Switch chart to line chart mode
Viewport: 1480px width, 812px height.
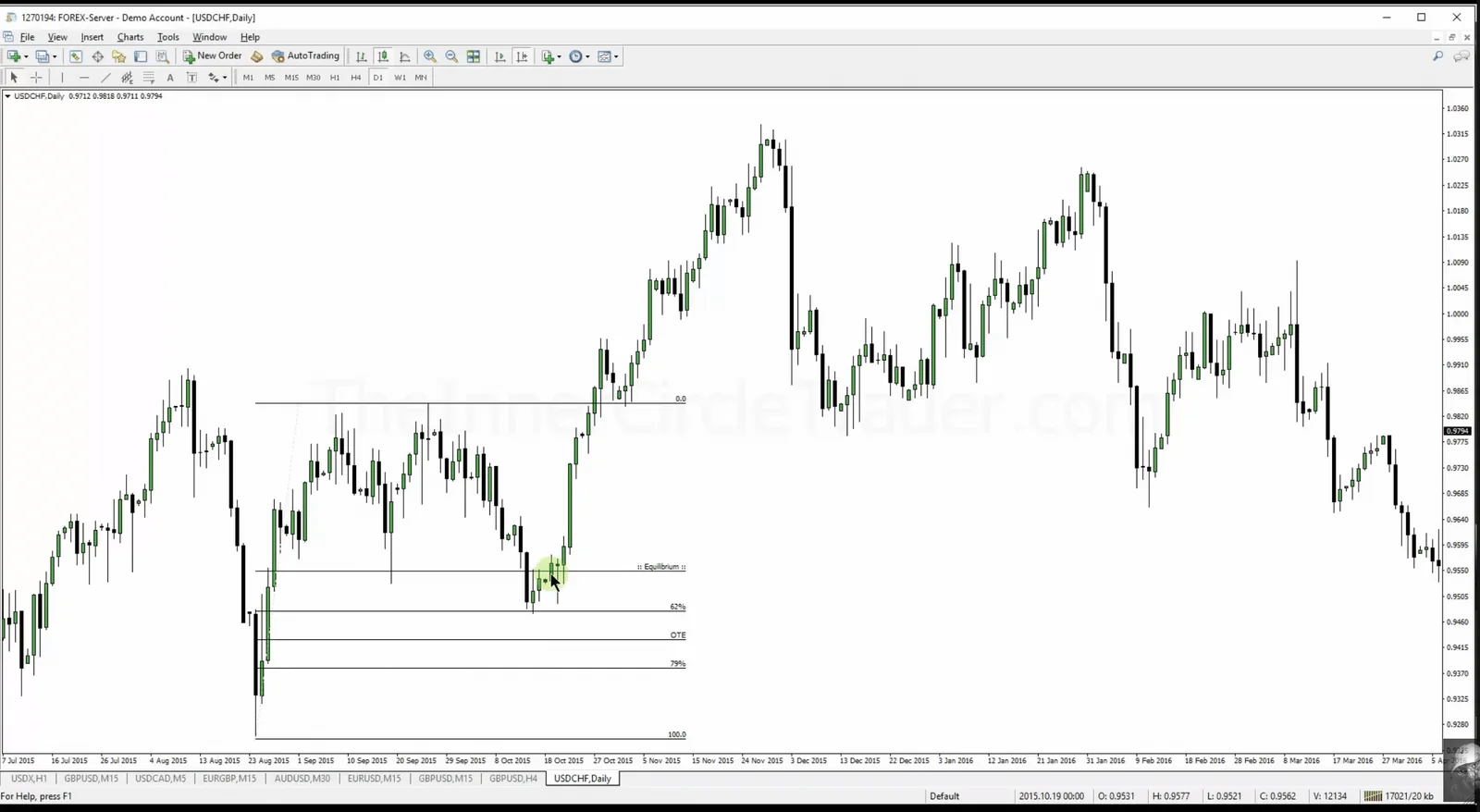point(404,56)
